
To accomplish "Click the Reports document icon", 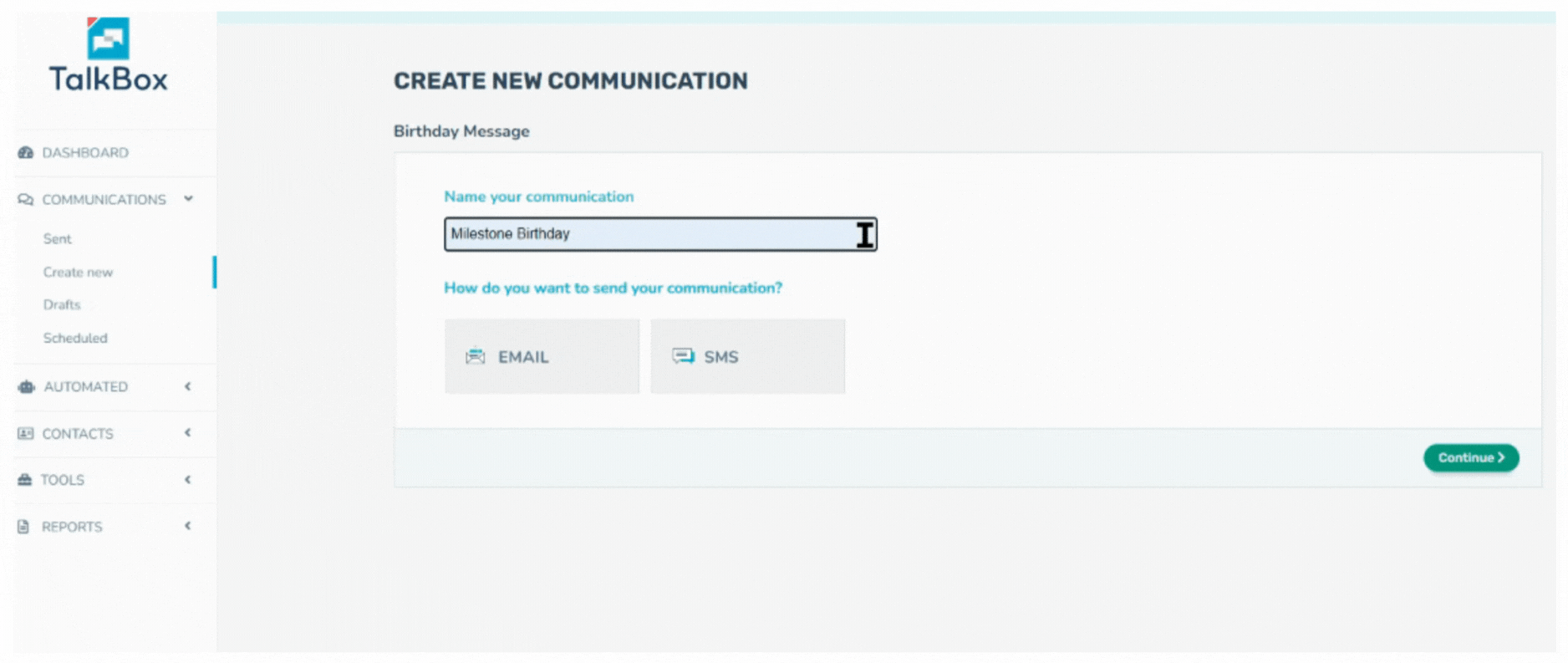I will pos(23,527).
